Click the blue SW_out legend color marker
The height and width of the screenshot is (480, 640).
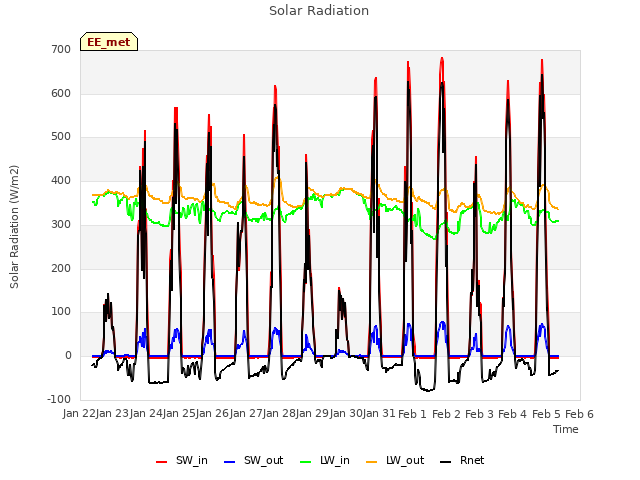(x=230, y=462)
